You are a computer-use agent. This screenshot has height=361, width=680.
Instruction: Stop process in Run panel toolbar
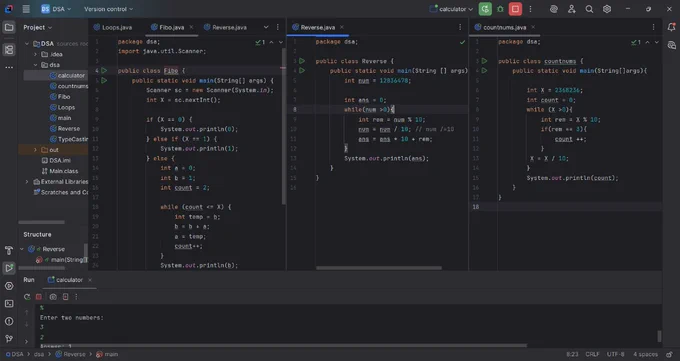pos(39,297)
